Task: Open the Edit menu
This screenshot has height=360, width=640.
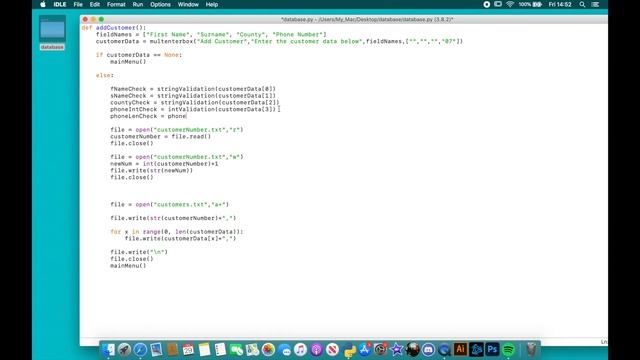Action: pyautogui.click(x=95, y=4)
